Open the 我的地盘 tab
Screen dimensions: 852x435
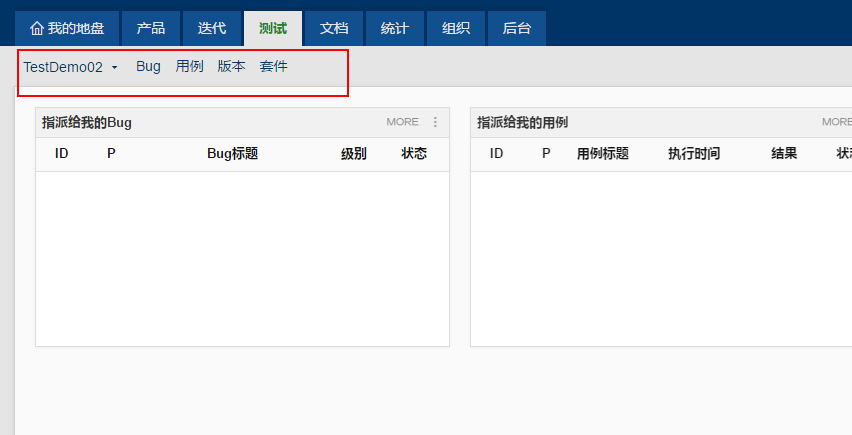click(x=67, y=28)
